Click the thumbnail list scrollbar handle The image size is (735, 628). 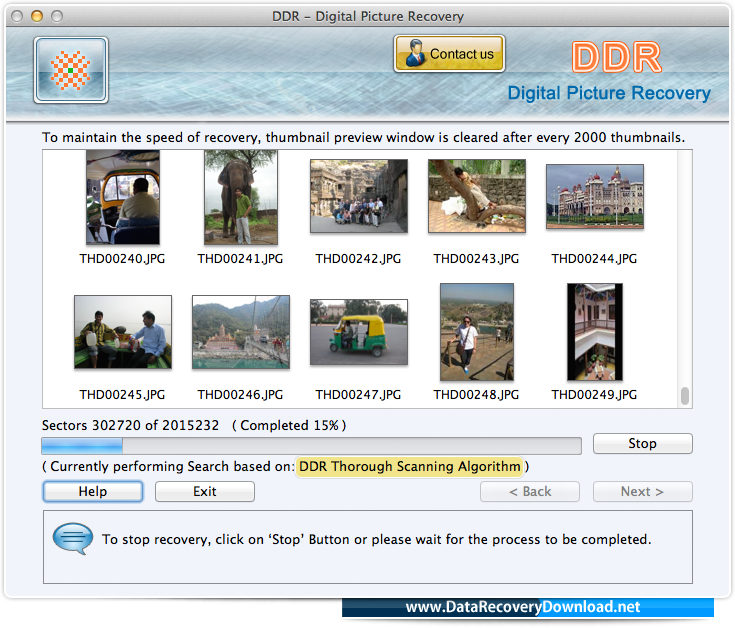click(x=685, y=396)
